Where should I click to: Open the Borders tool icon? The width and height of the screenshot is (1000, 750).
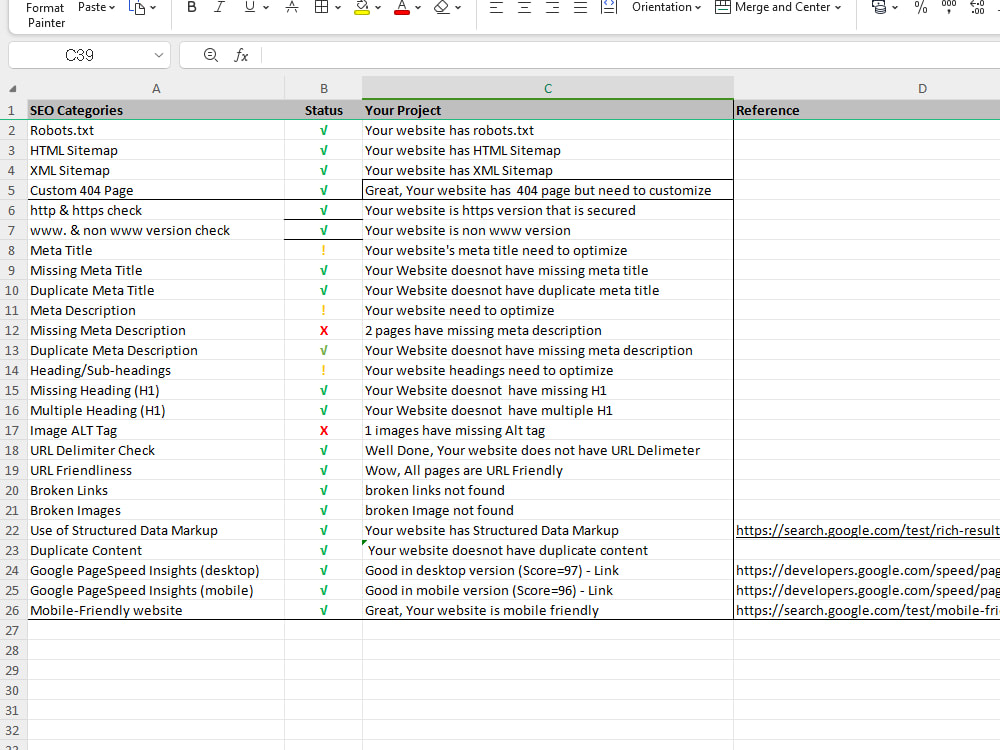(321, 8)
